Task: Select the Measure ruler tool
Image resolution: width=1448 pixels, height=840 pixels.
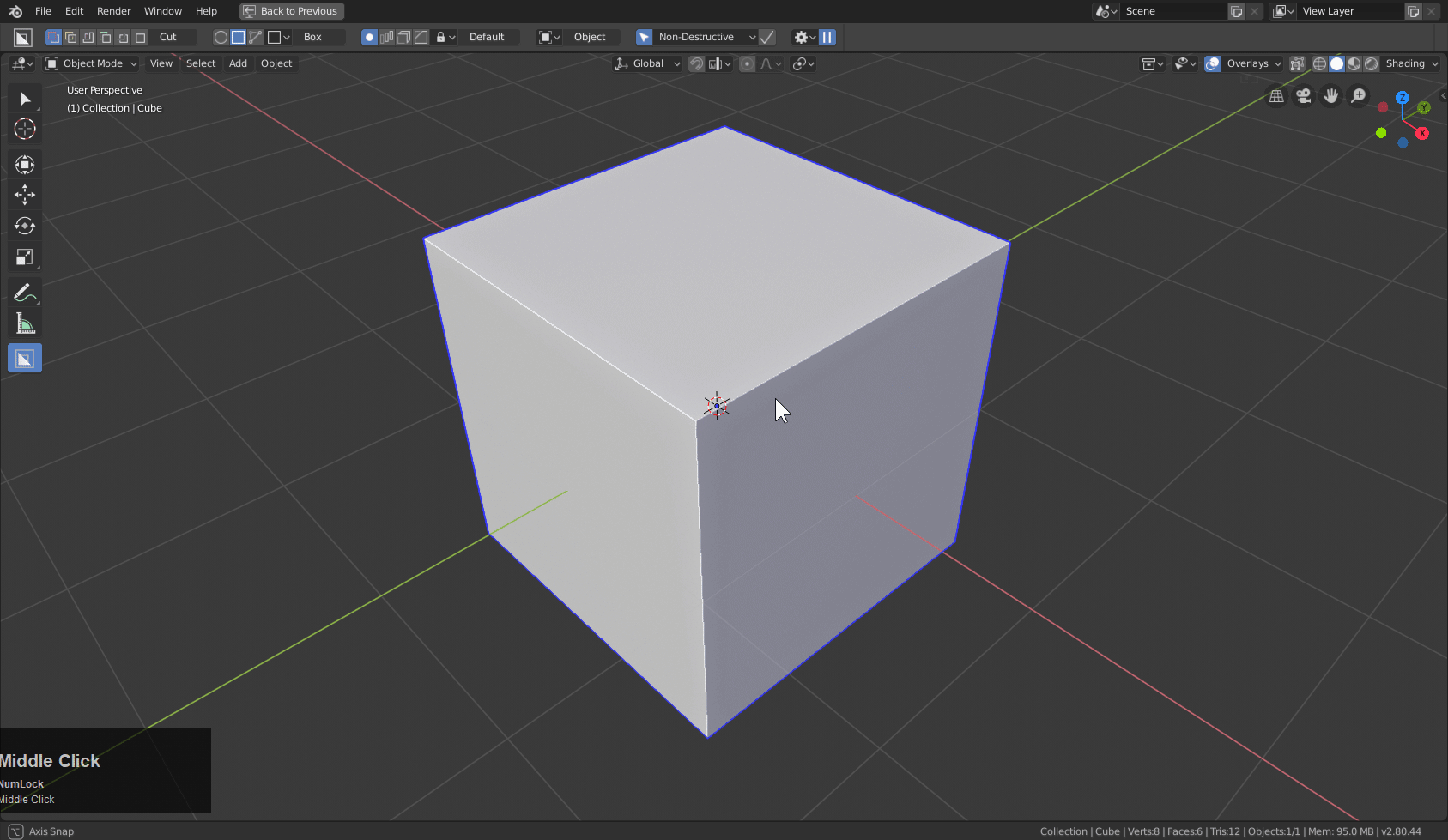Action: point(25,324)
